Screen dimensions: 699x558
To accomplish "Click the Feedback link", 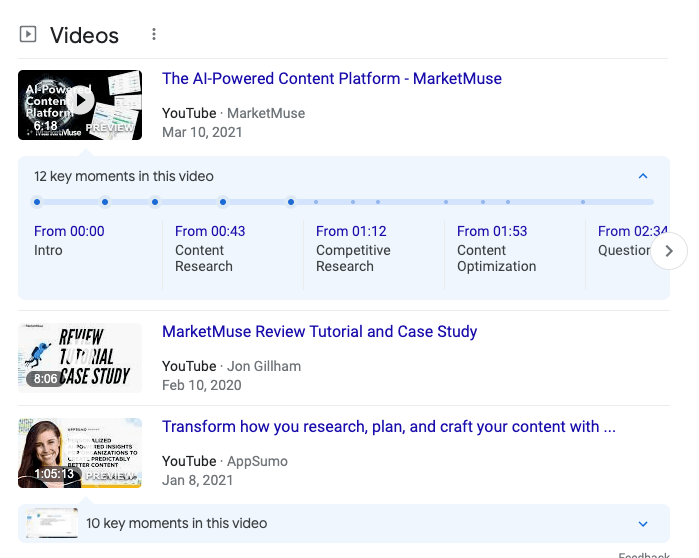I will 644,555.
